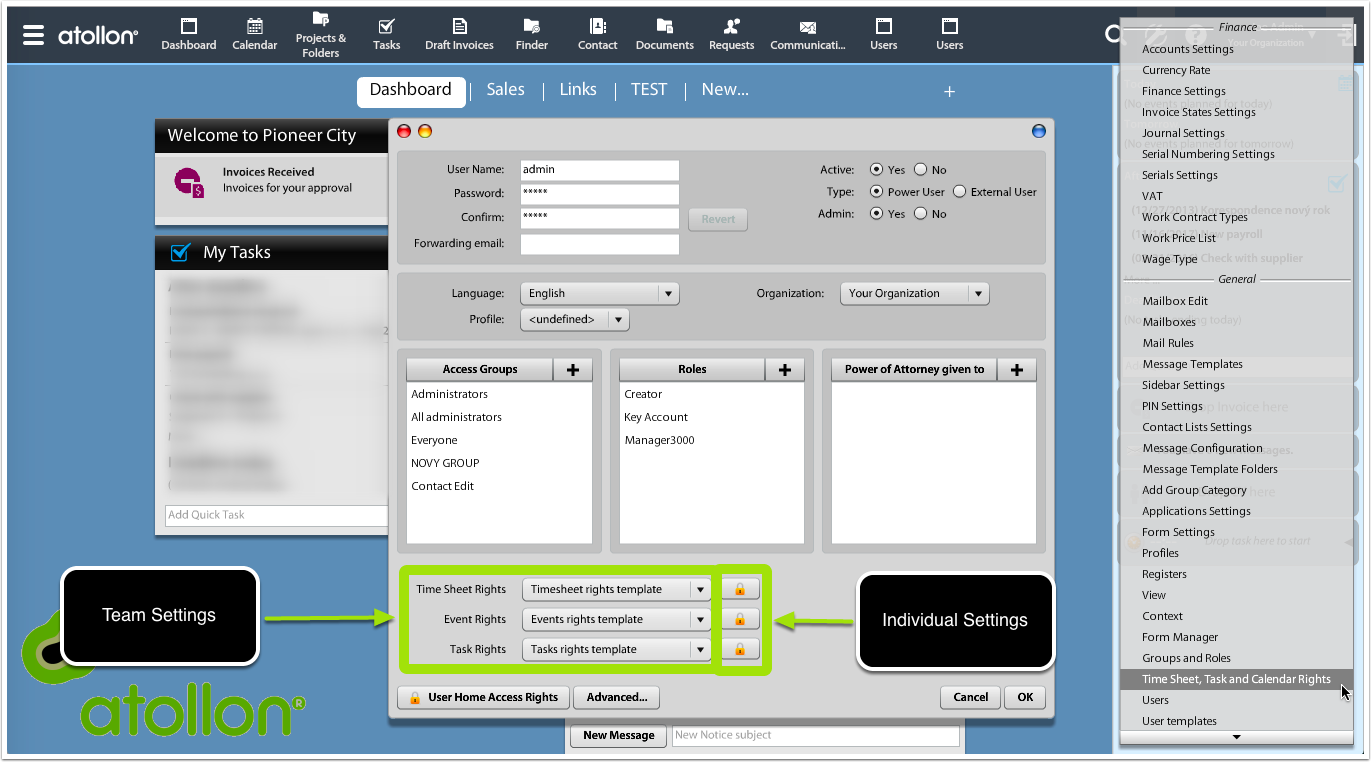Image resolution: width=1371 pixels, height=762 pixels.
Task: Click the Advanced... button
Action: tap(617, 697)
